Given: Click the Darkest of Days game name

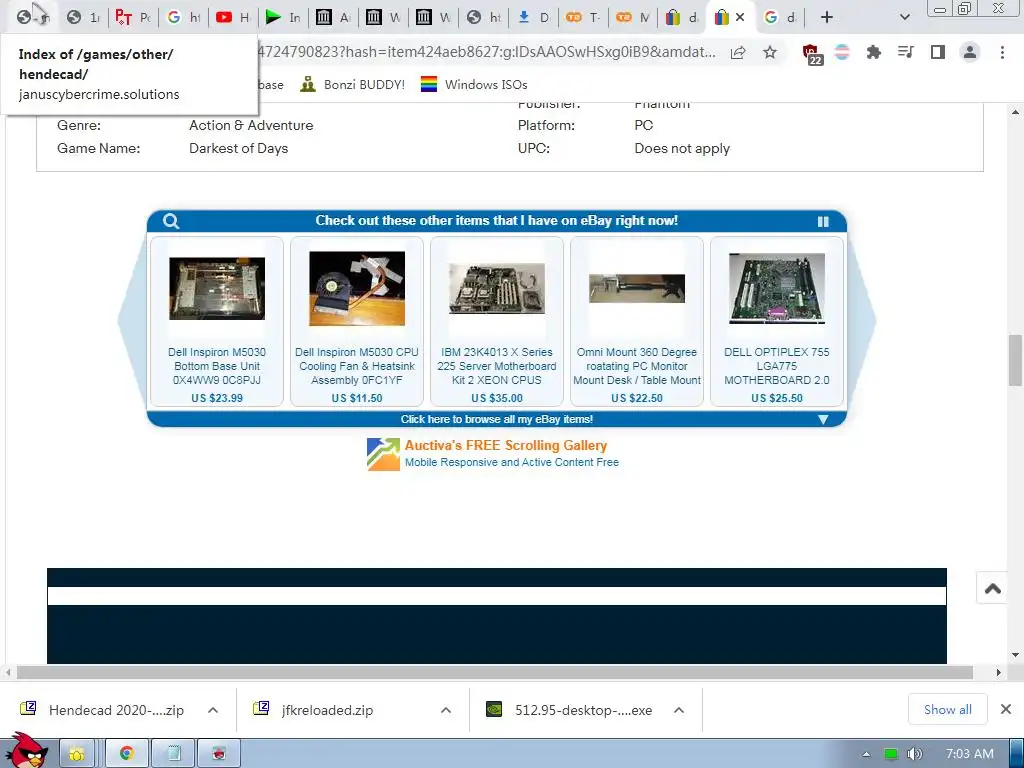Looking at the screenshot, I should (238, 148).
